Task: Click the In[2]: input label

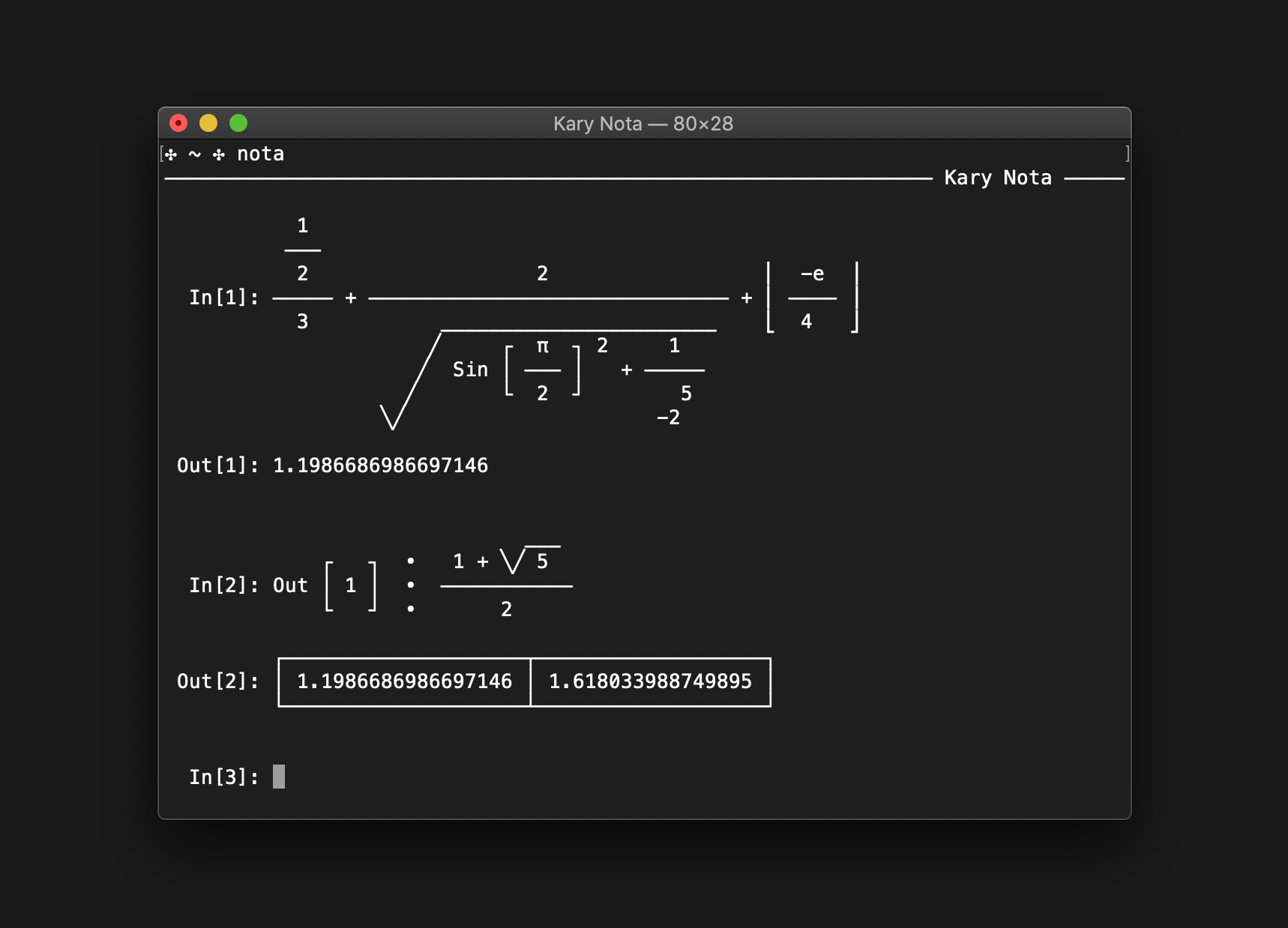Action: tap(223, 585)
